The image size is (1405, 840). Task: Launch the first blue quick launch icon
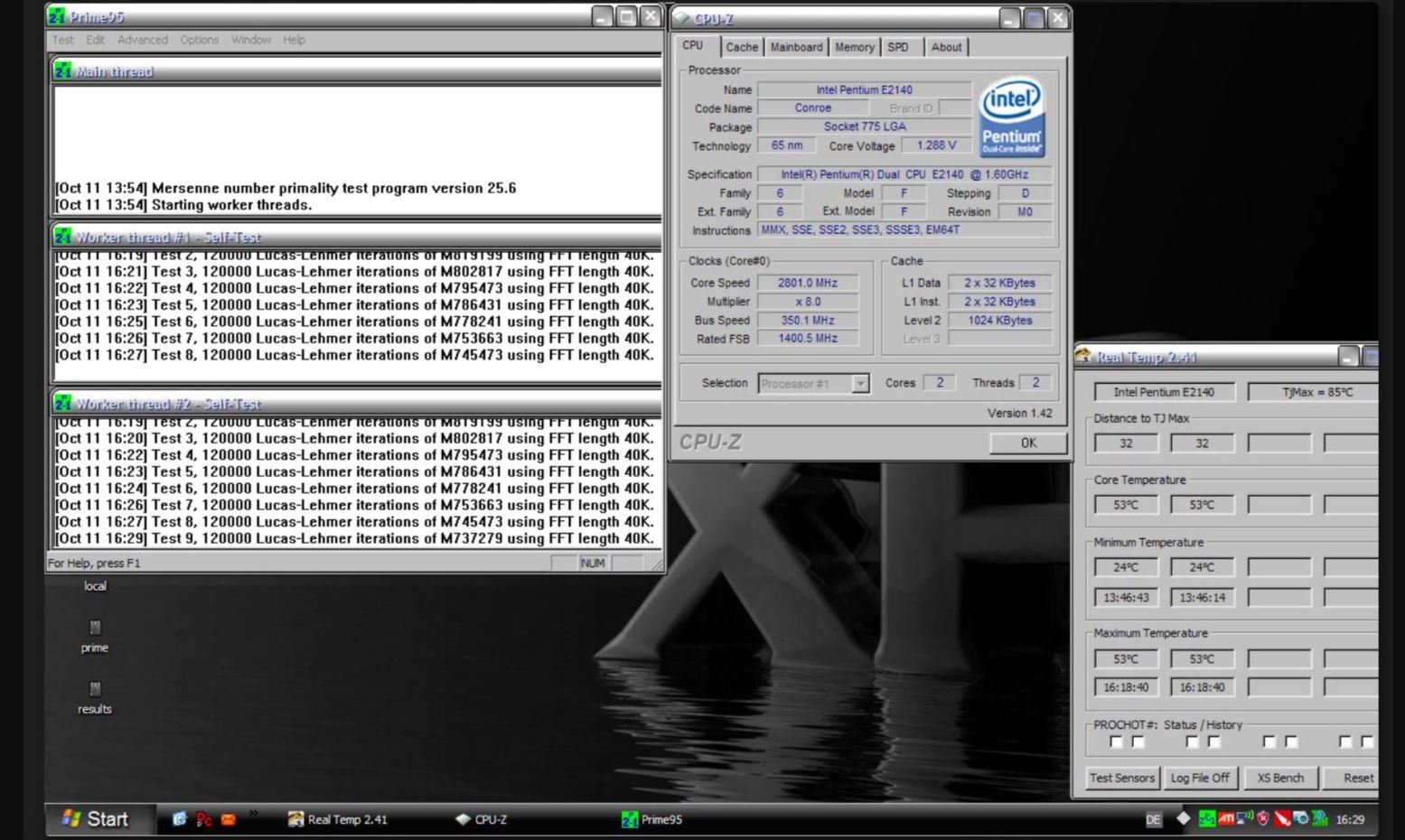[179, 819]
